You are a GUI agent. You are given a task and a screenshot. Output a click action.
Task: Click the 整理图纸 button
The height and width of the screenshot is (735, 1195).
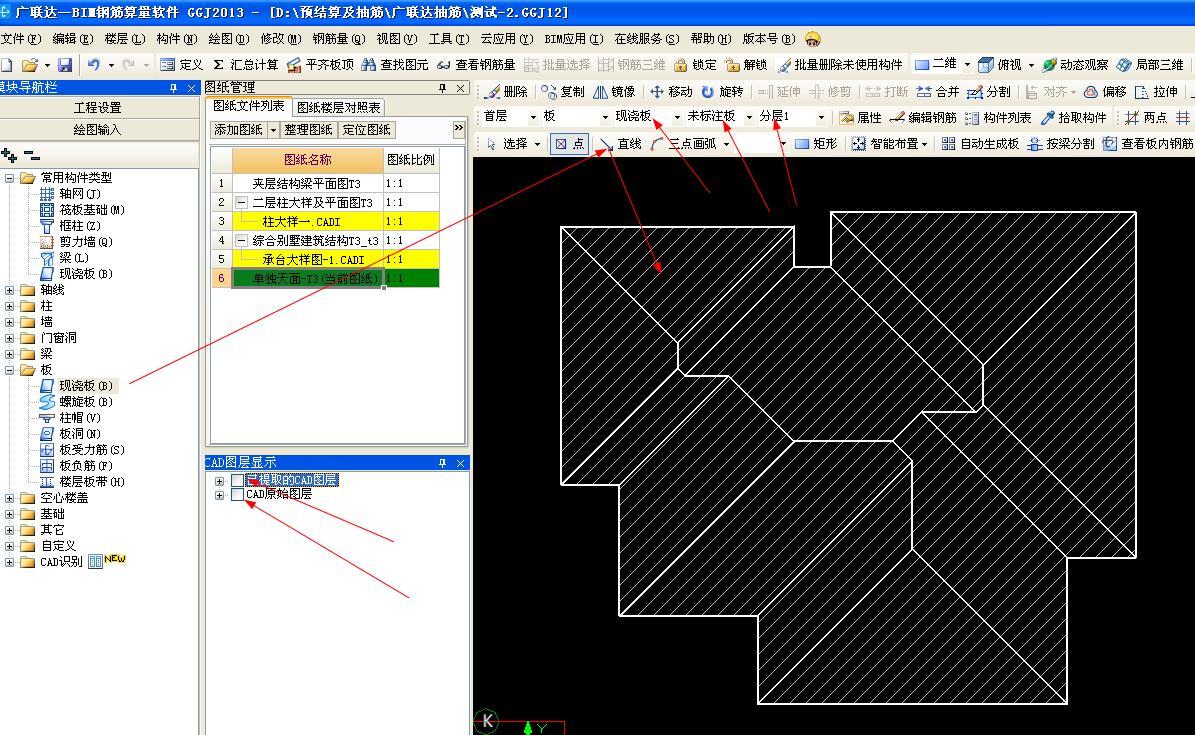click(309, 130)
